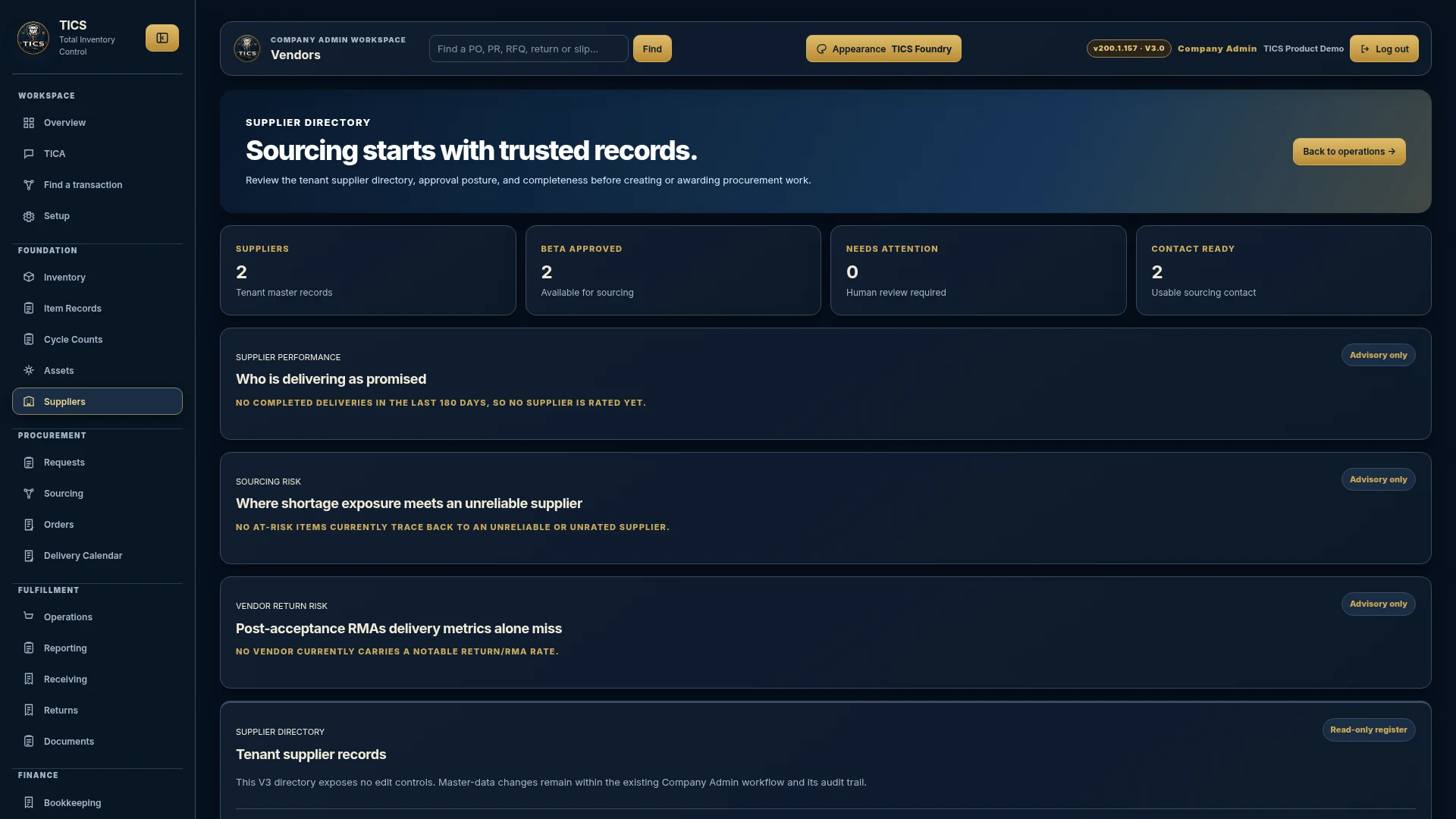Click the Suppliers icon in the active row
The image size is (1456, 819).
click(29, 402)
